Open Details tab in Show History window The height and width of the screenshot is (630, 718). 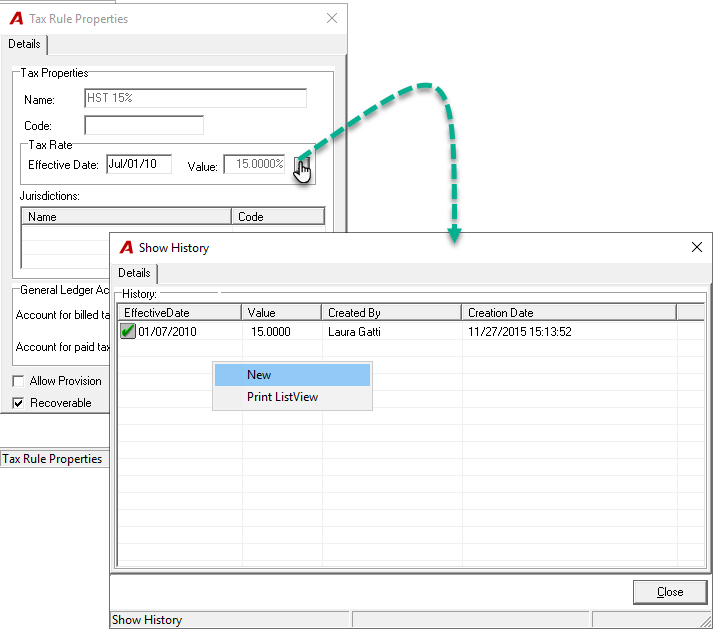click(134, 273)
